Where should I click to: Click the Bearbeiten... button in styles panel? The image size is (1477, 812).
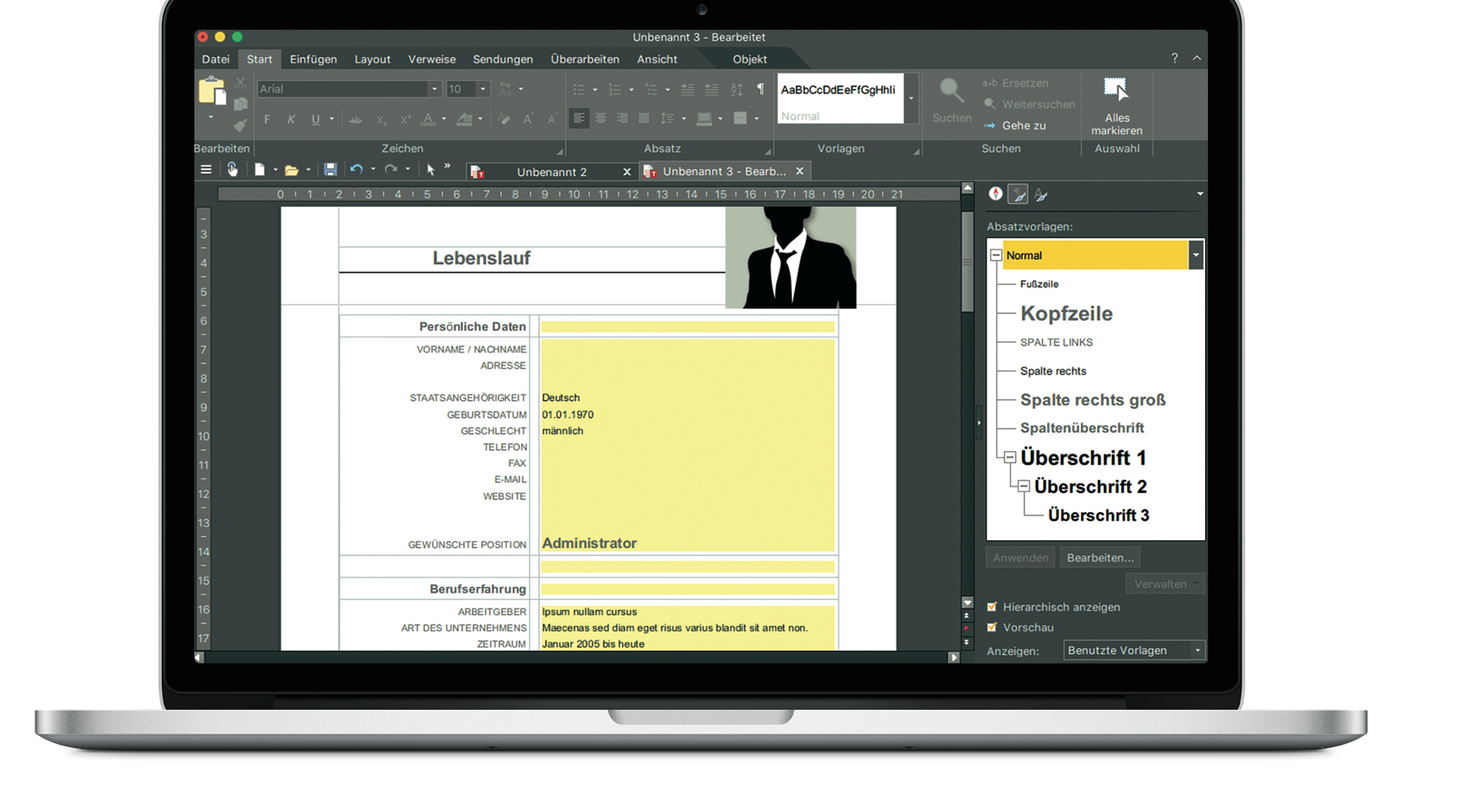(x=1100, y=558)
